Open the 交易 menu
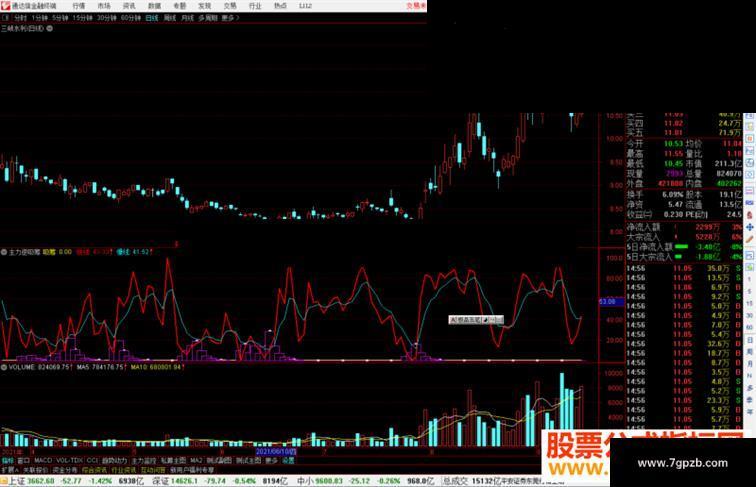756x487 pixels. point(230,6)
